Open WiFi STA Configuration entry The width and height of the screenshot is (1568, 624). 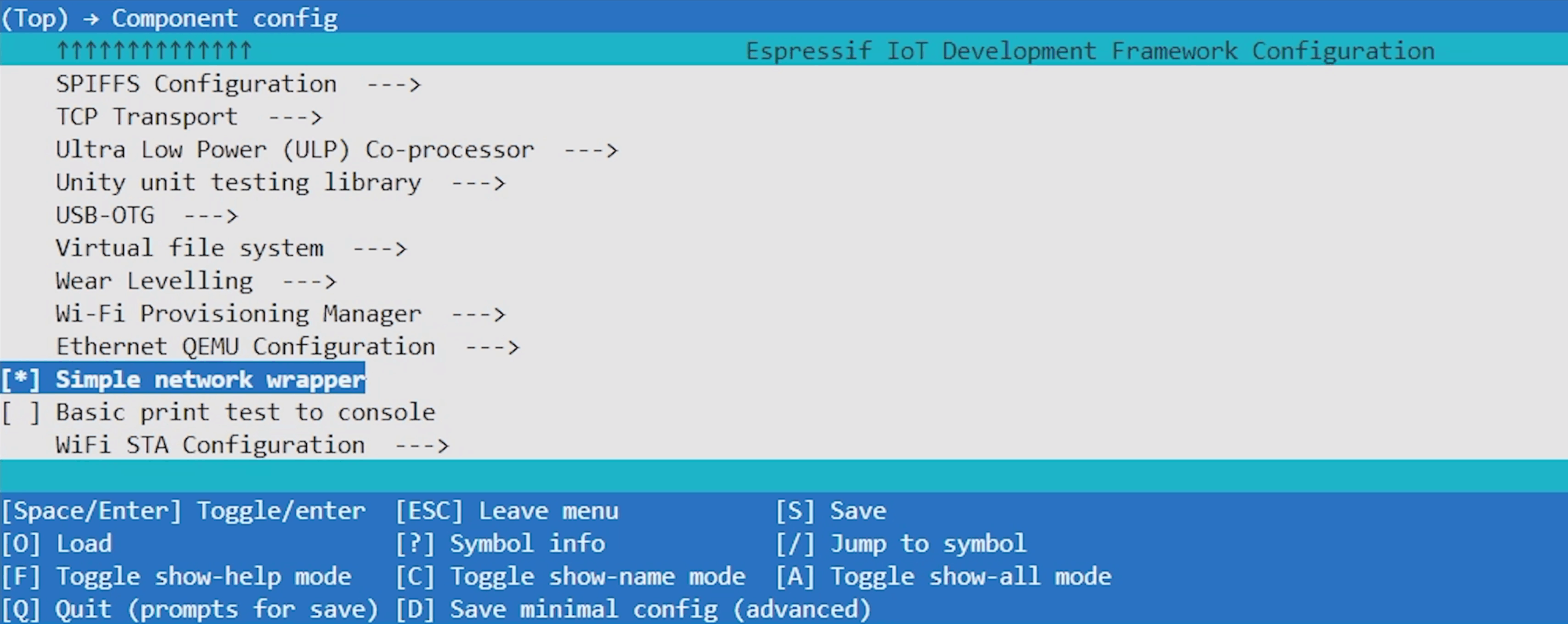point(210,445)
